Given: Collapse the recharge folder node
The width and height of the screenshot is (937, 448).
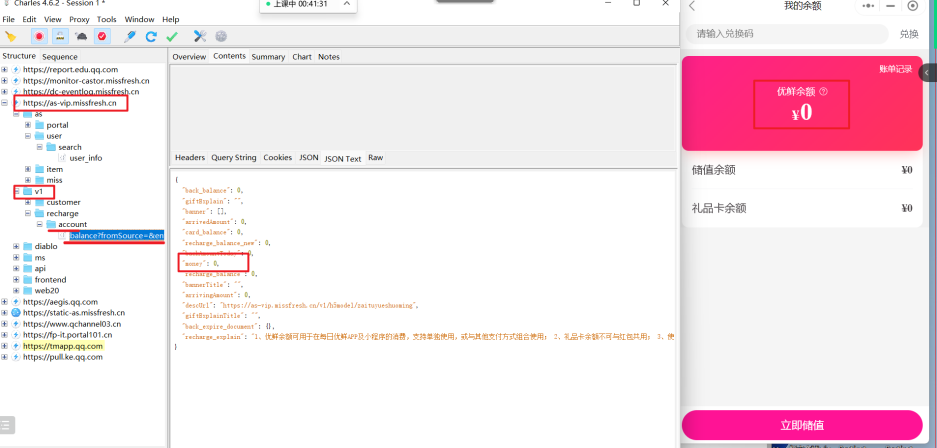Looking at the screenshot, I should [x=27, y=213].
